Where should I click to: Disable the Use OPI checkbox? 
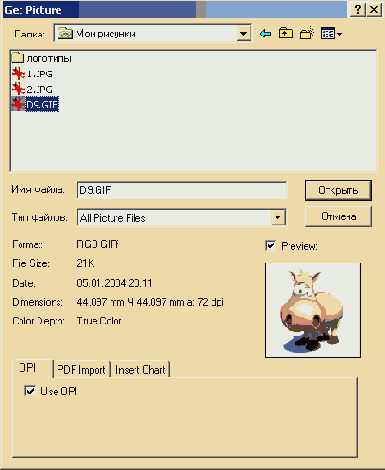(30, 391)
